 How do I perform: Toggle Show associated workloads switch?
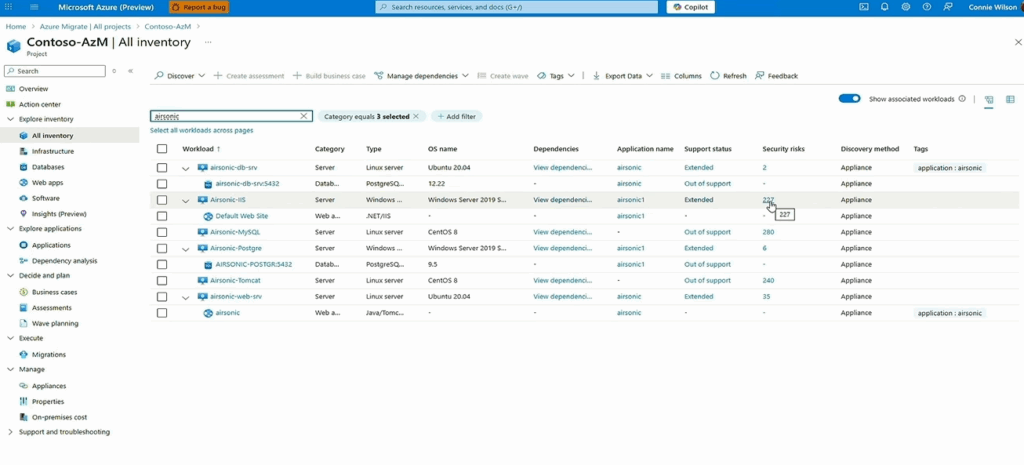coord(849,99)
